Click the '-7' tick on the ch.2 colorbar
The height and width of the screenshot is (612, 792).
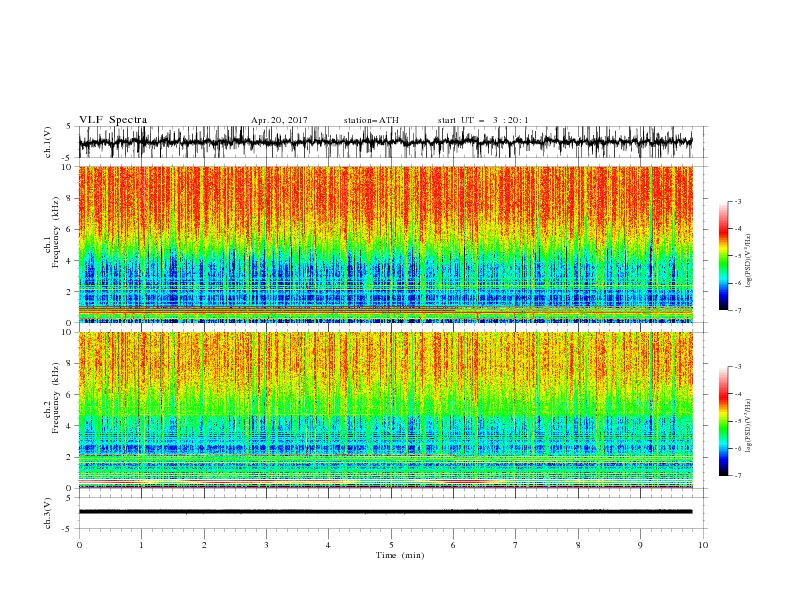pos(737,476)
